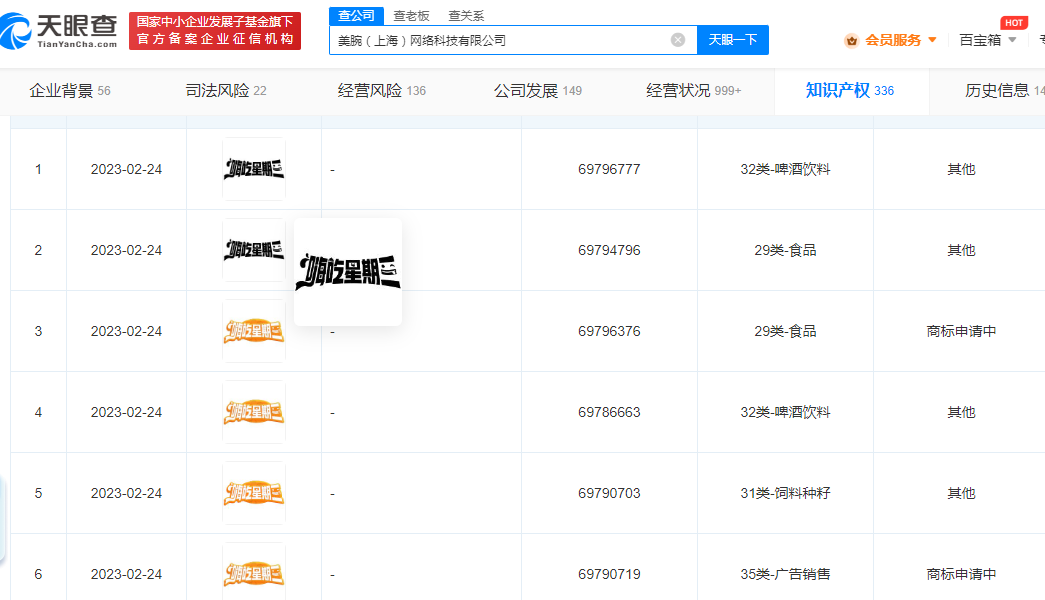Click the HOT badge above 百宝箱

click(x=1013, y=22)
